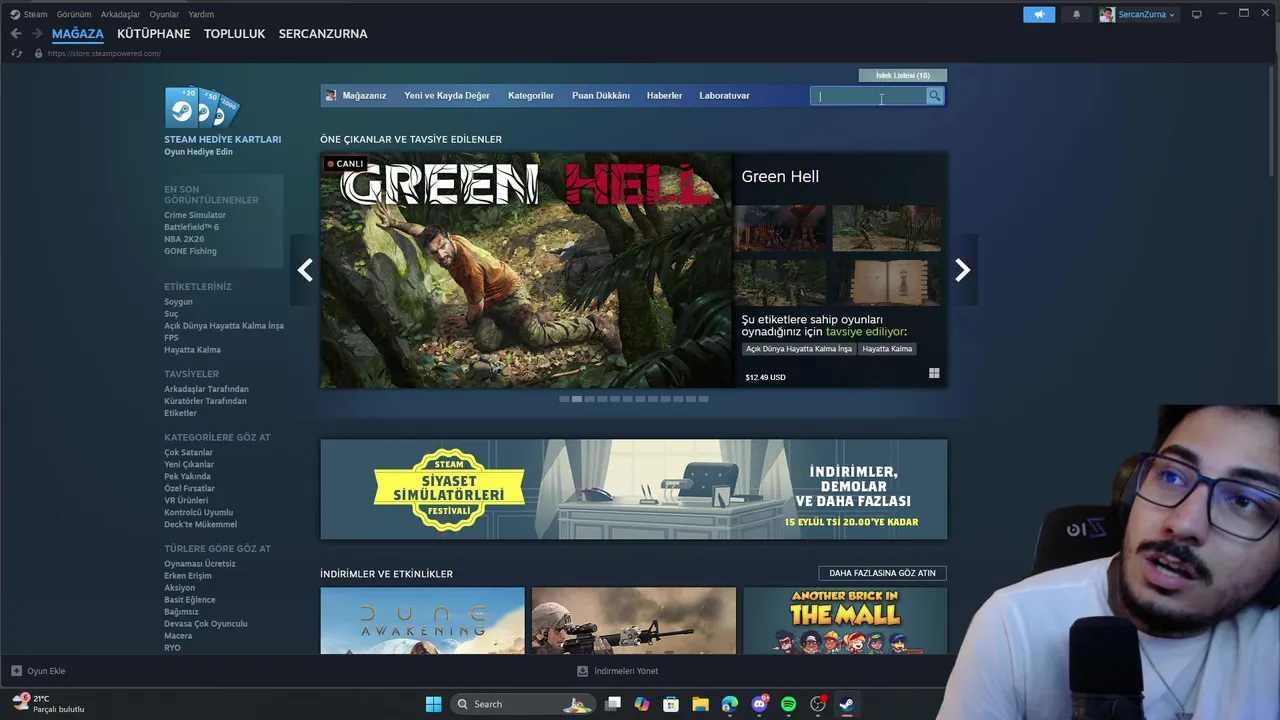Reload the store page with refresh icon
1280x720 pixels.
[x=17, y=53]
